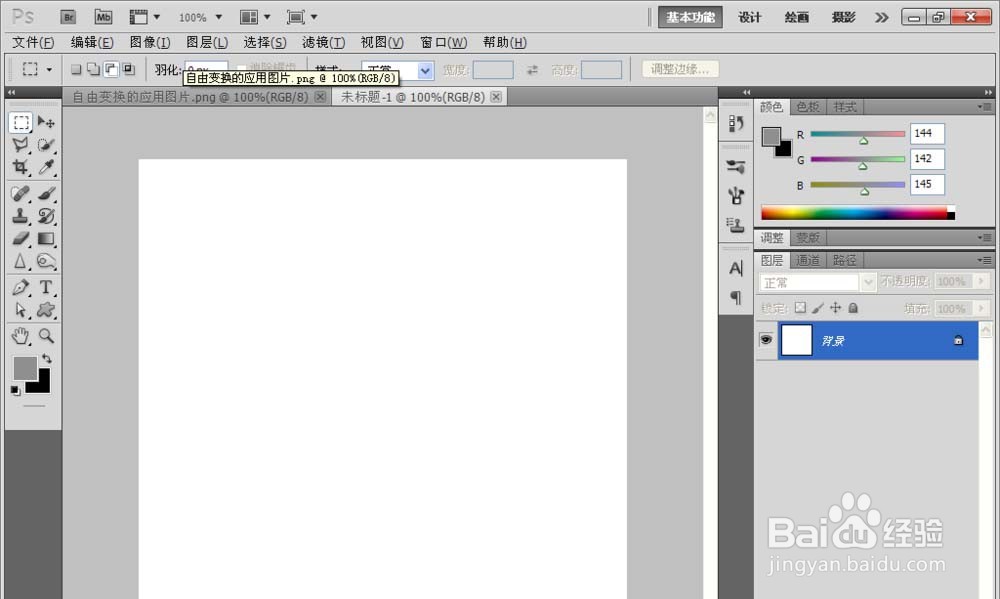Open the Paragraph panel icon
The height and width of the screenshot is (599, 1000).
click(x=736, y=297)
